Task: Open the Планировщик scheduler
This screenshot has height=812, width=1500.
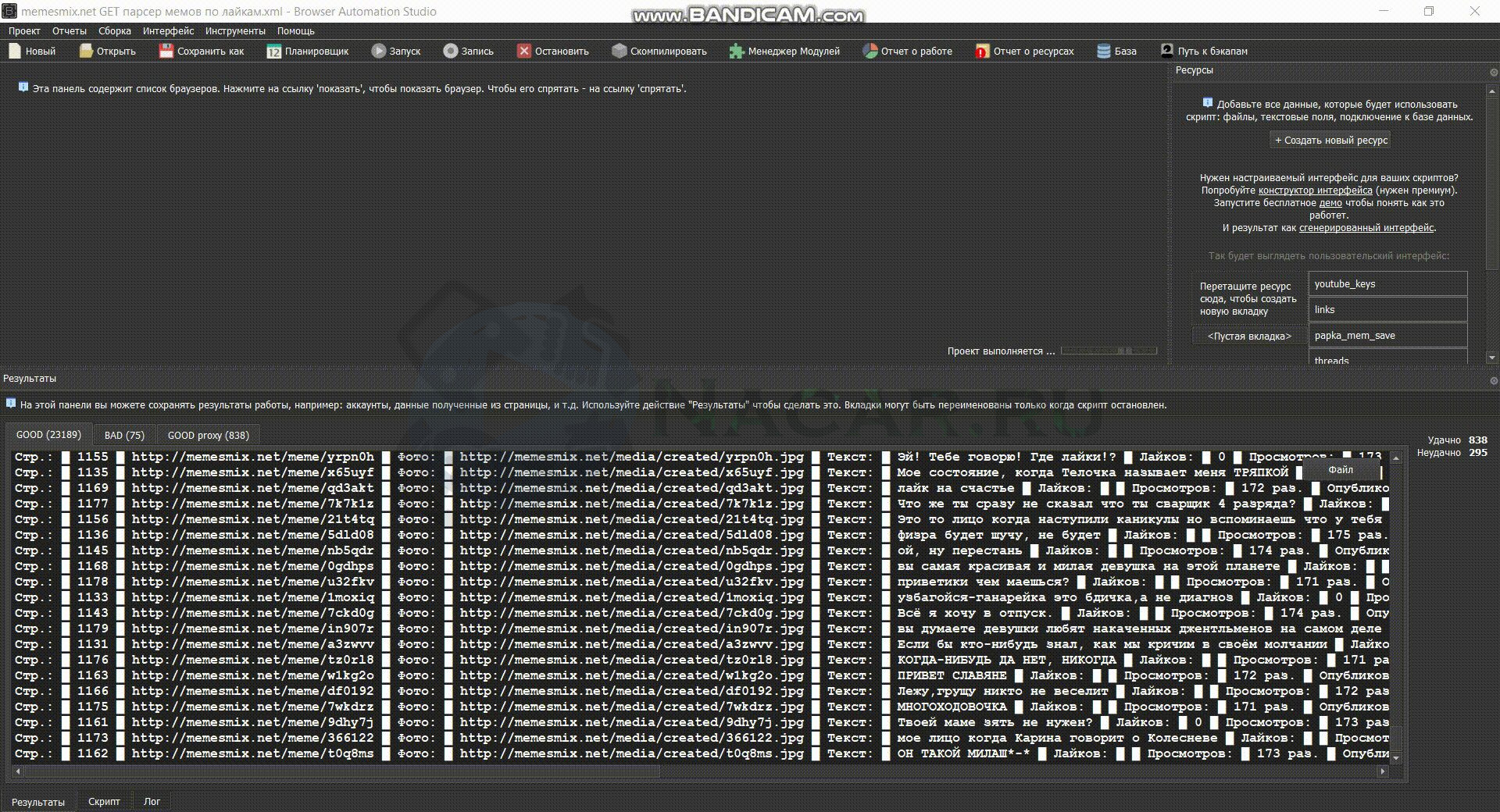Action: pyautogui.click(x=308, y=51)
